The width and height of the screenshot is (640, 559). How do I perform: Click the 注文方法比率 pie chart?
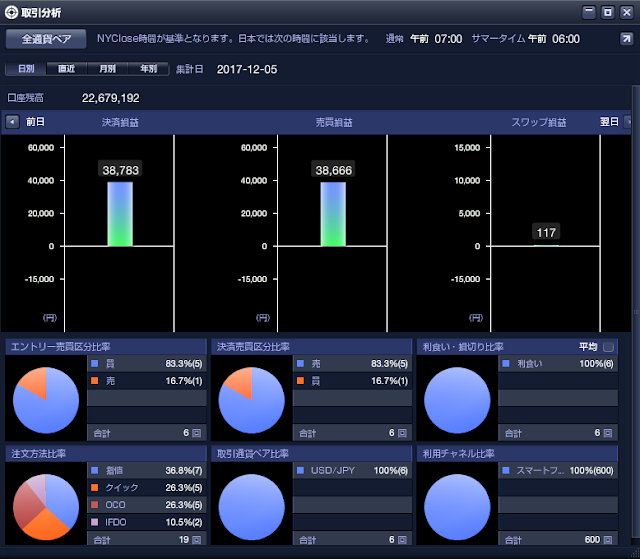click(46, 507)
